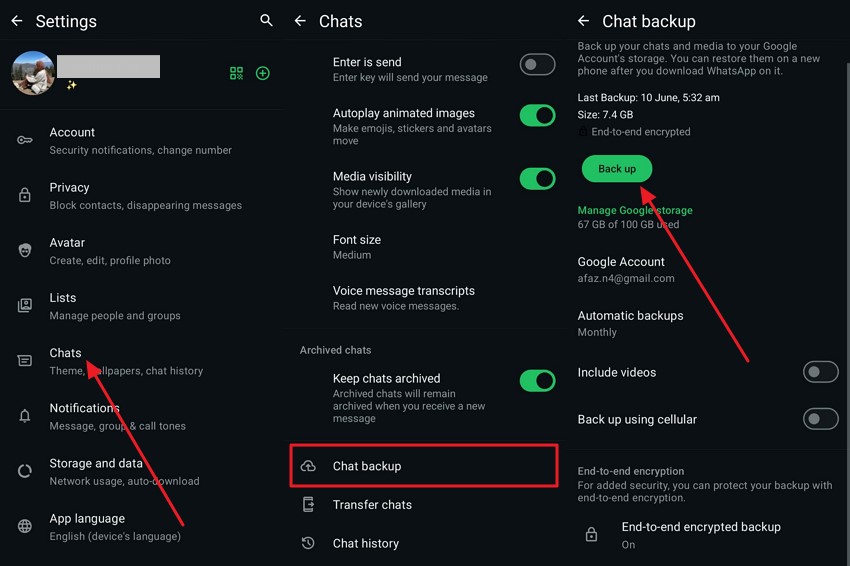Tap the Privacy lock icon
The image size is (850, 566).
[25, 196]
